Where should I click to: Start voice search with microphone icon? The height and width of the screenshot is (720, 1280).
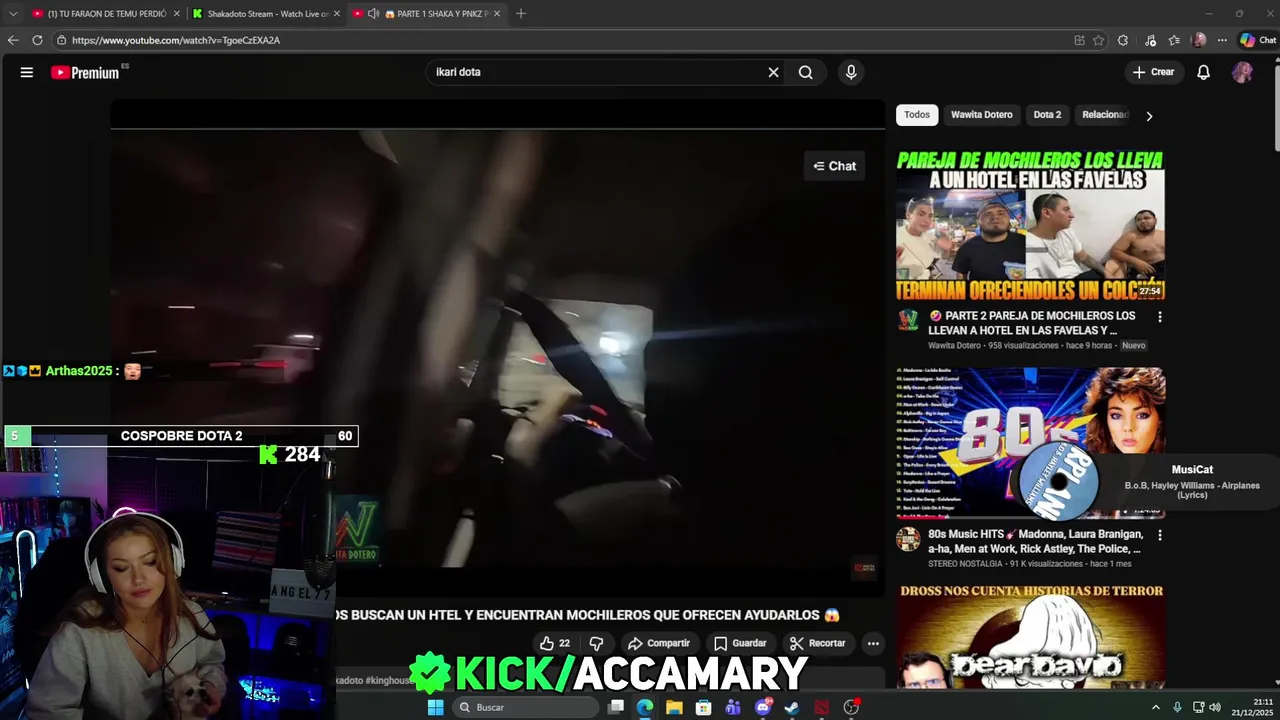click(x=851, y=72)
